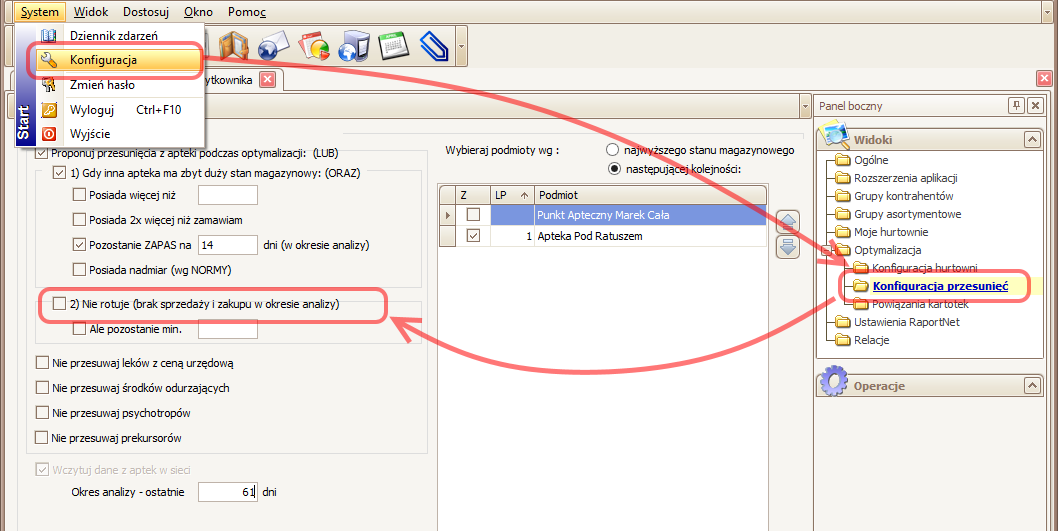1058x531 pixels.
Task: Select 'najwyższego stanu magazynowego' radio button
Action: (x=613, y=150)
